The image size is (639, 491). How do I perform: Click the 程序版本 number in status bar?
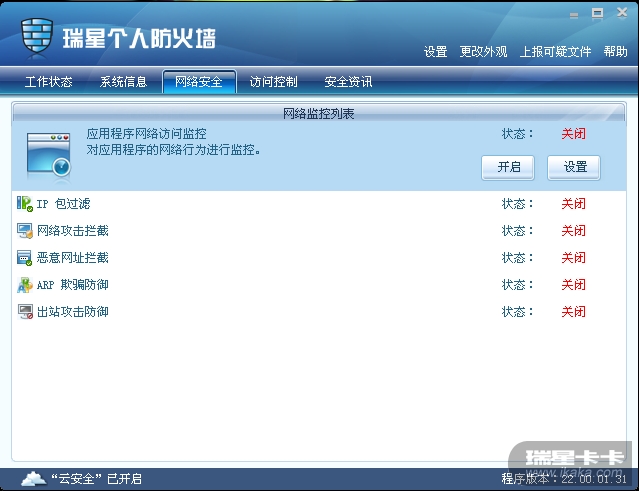[594, 479]
